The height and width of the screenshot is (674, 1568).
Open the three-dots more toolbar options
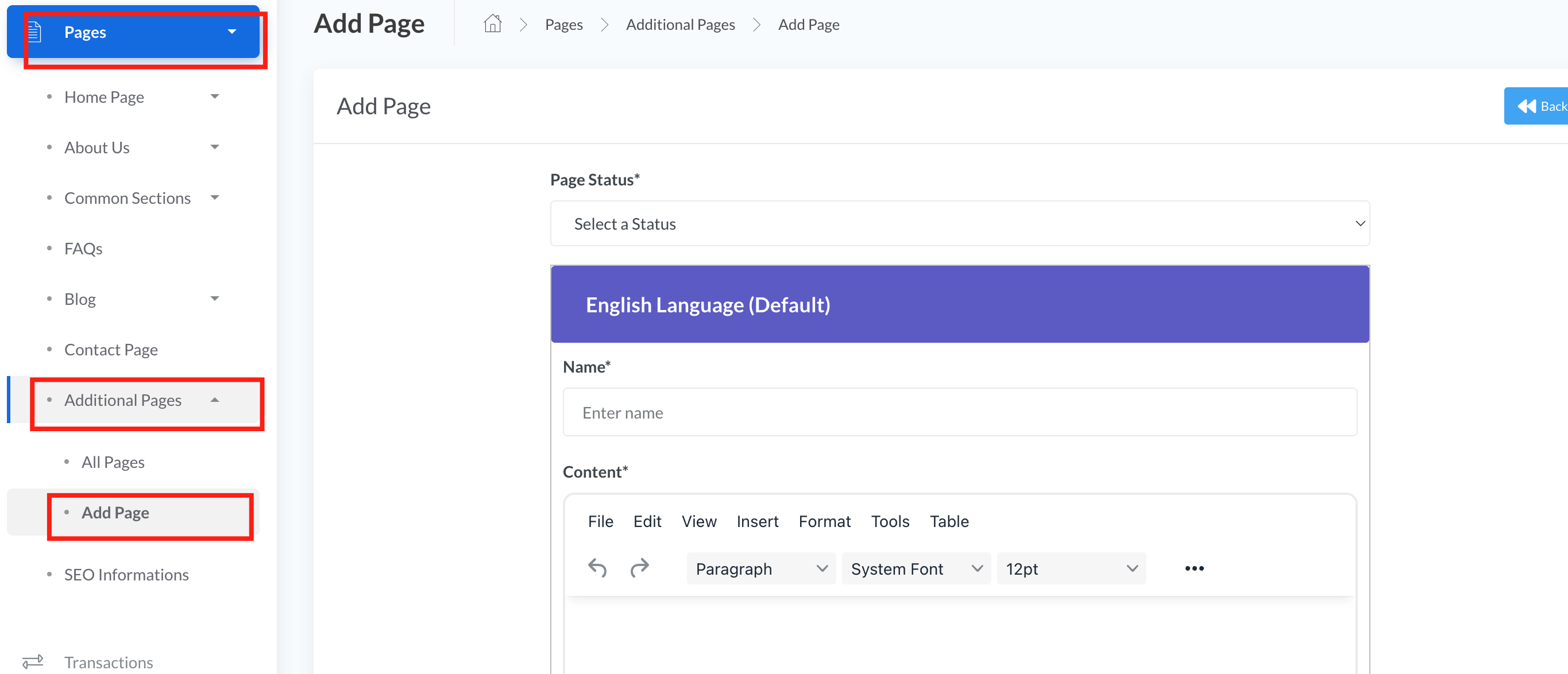[x=1194, y=568]
